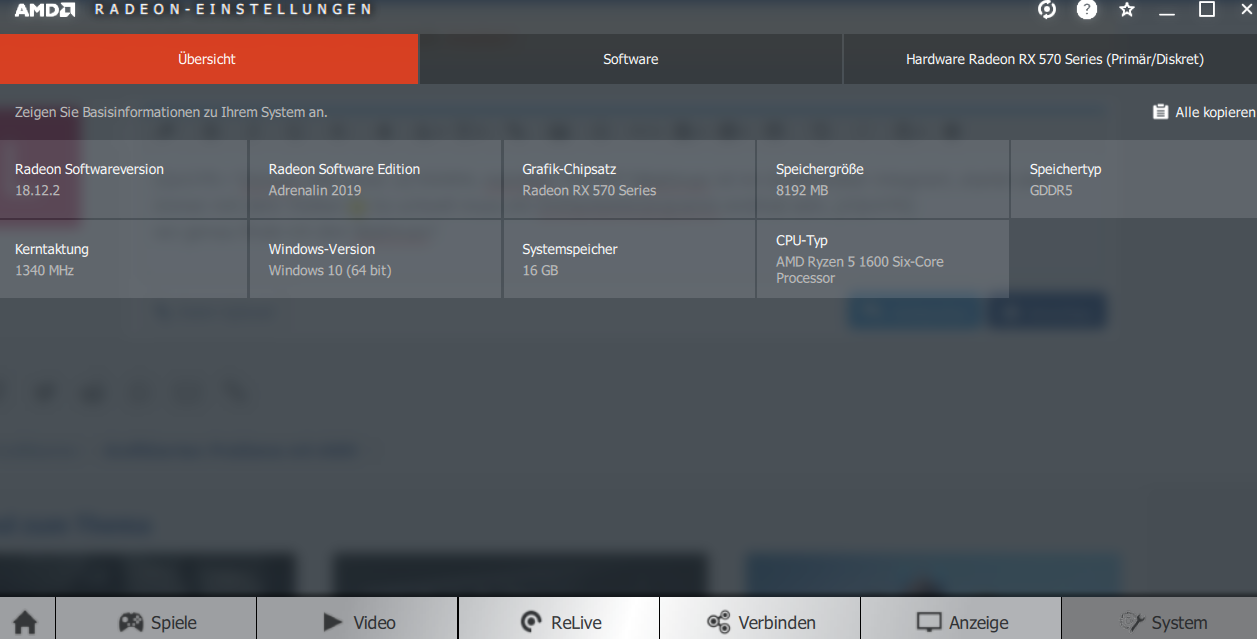Open the Home screen icon
1257x639 pixels.
point(26,621)
